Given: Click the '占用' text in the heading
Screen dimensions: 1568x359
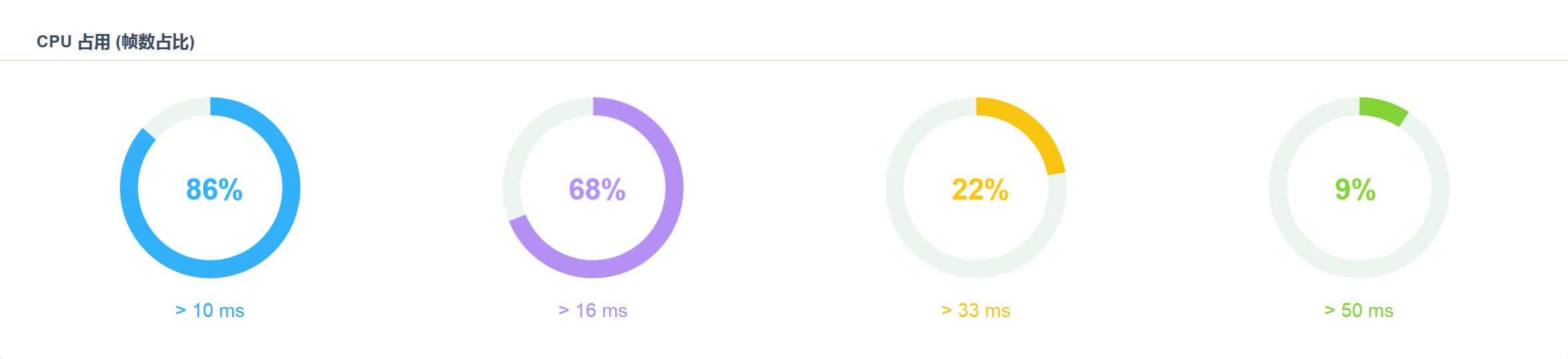Looking at the screenshot, I should tap(94, 42).
